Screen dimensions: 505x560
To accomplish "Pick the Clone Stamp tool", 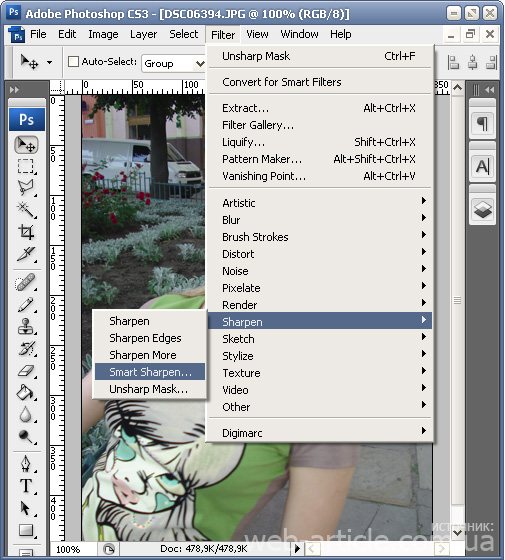I will (x=26, y=326).
